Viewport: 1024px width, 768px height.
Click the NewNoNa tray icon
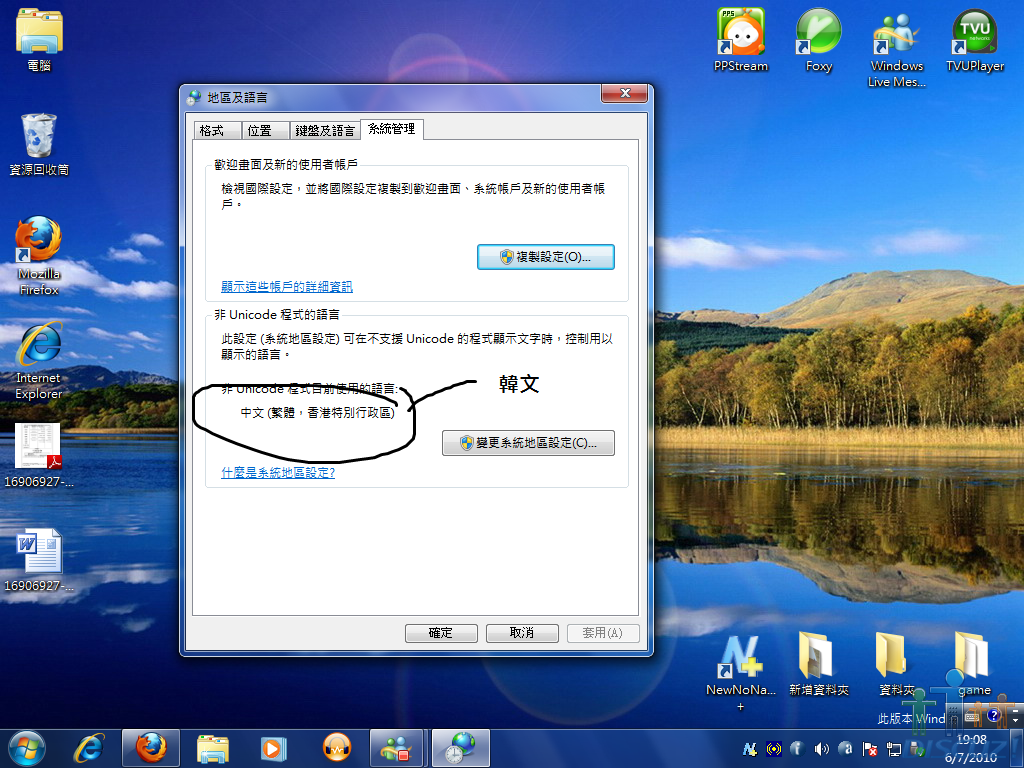(x=750, y=749)
